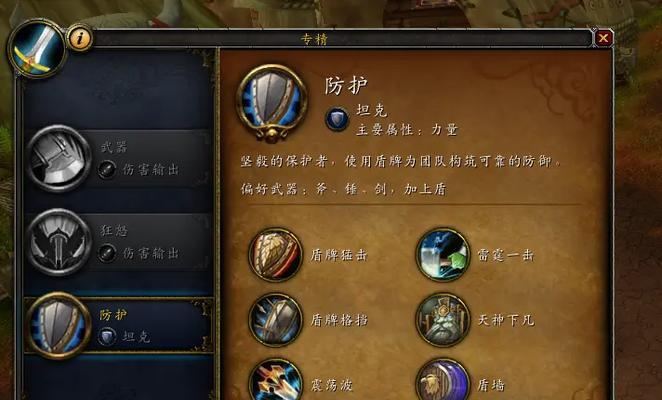This screenshot has width=662, height=400.
Task: Click the large 防护 shield emblem icon
Action: (x=271, y=102)
